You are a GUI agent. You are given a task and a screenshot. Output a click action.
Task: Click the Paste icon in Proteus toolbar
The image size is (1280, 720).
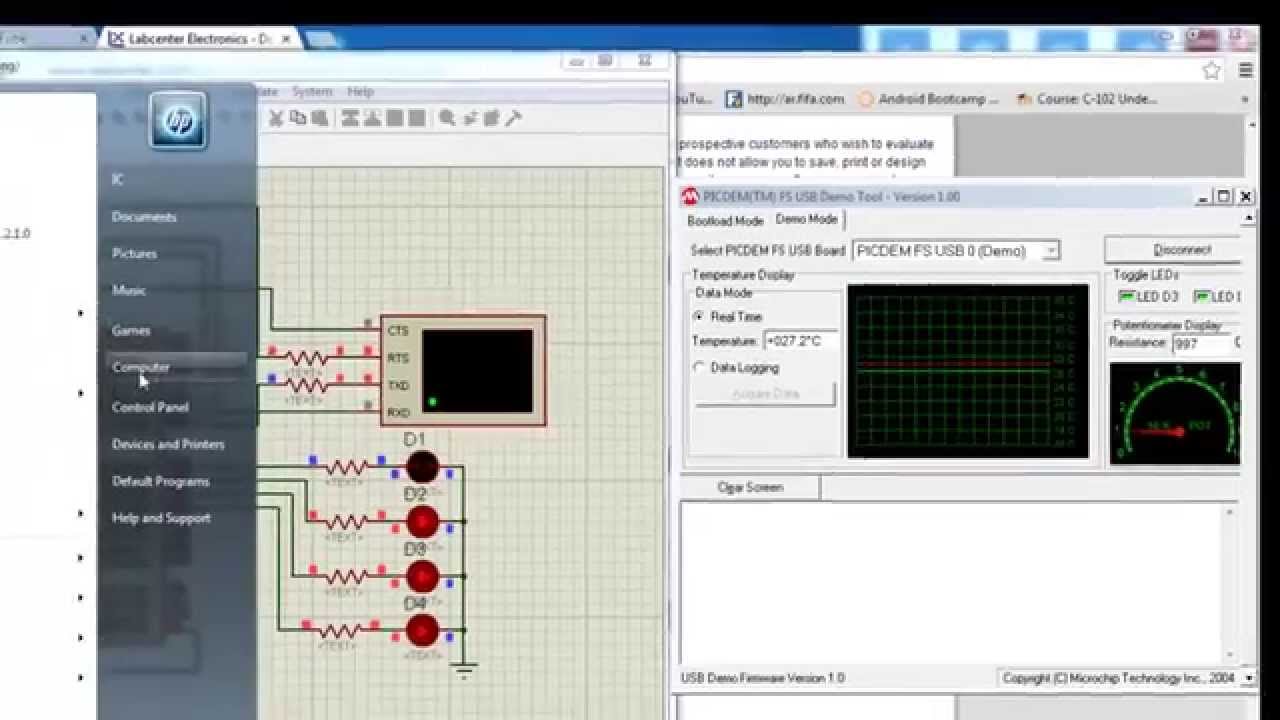coord(320,118)
